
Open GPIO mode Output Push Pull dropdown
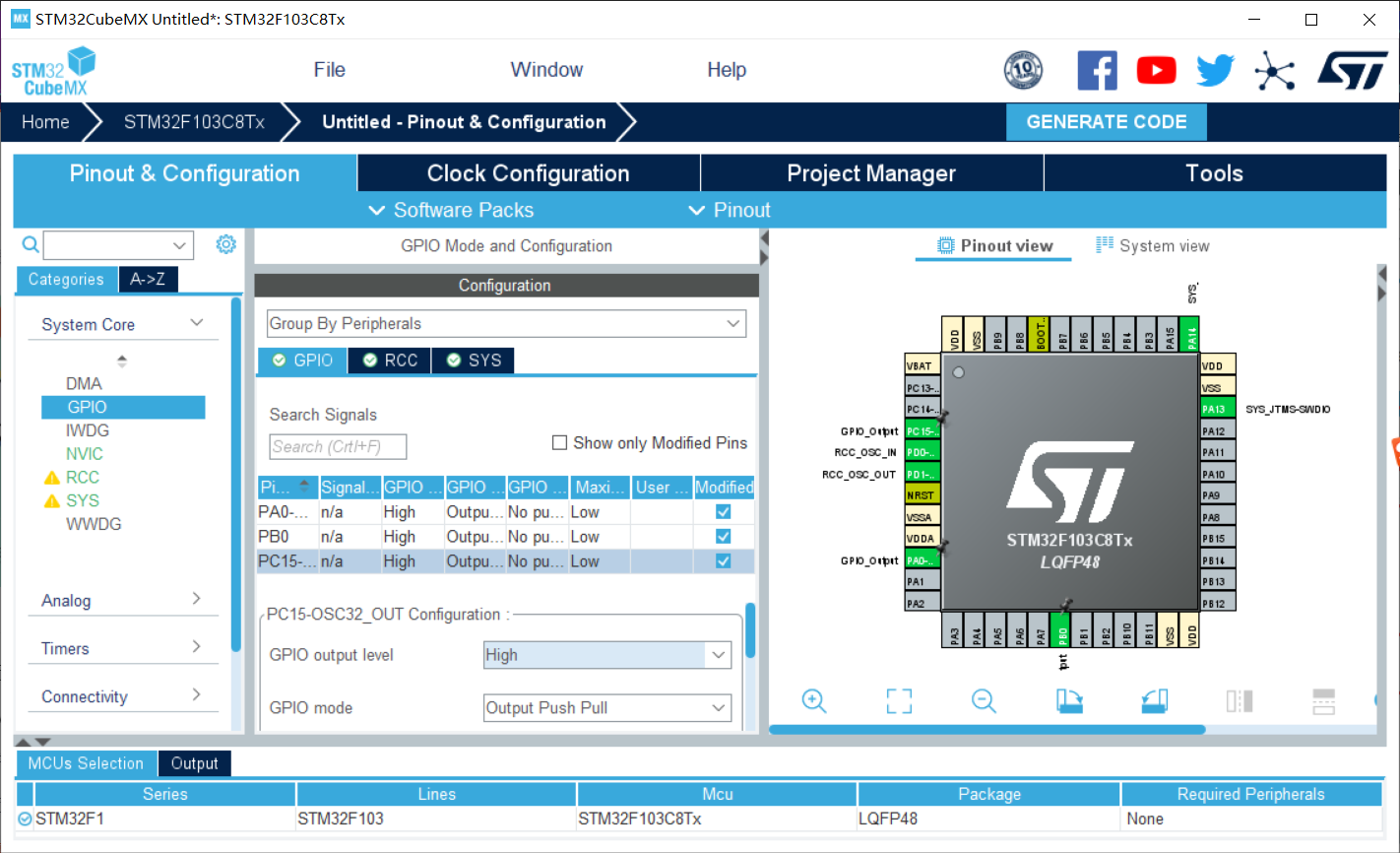[607, 707]
